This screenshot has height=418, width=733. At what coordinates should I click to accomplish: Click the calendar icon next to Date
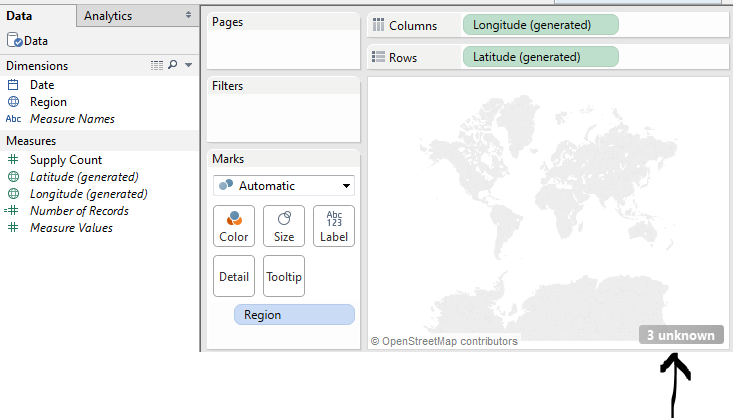click(x=13, y=86)
